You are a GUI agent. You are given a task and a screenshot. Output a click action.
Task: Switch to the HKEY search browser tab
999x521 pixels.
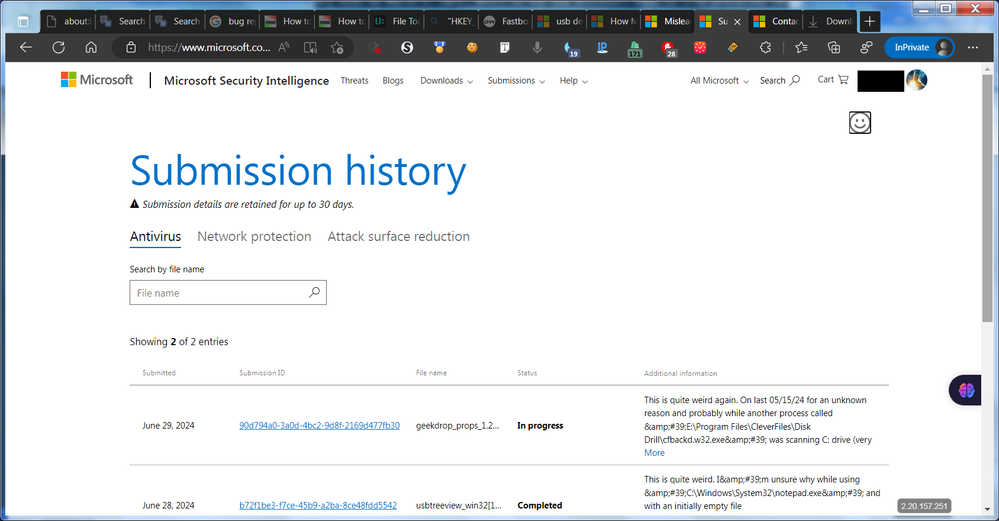(451, 21)
